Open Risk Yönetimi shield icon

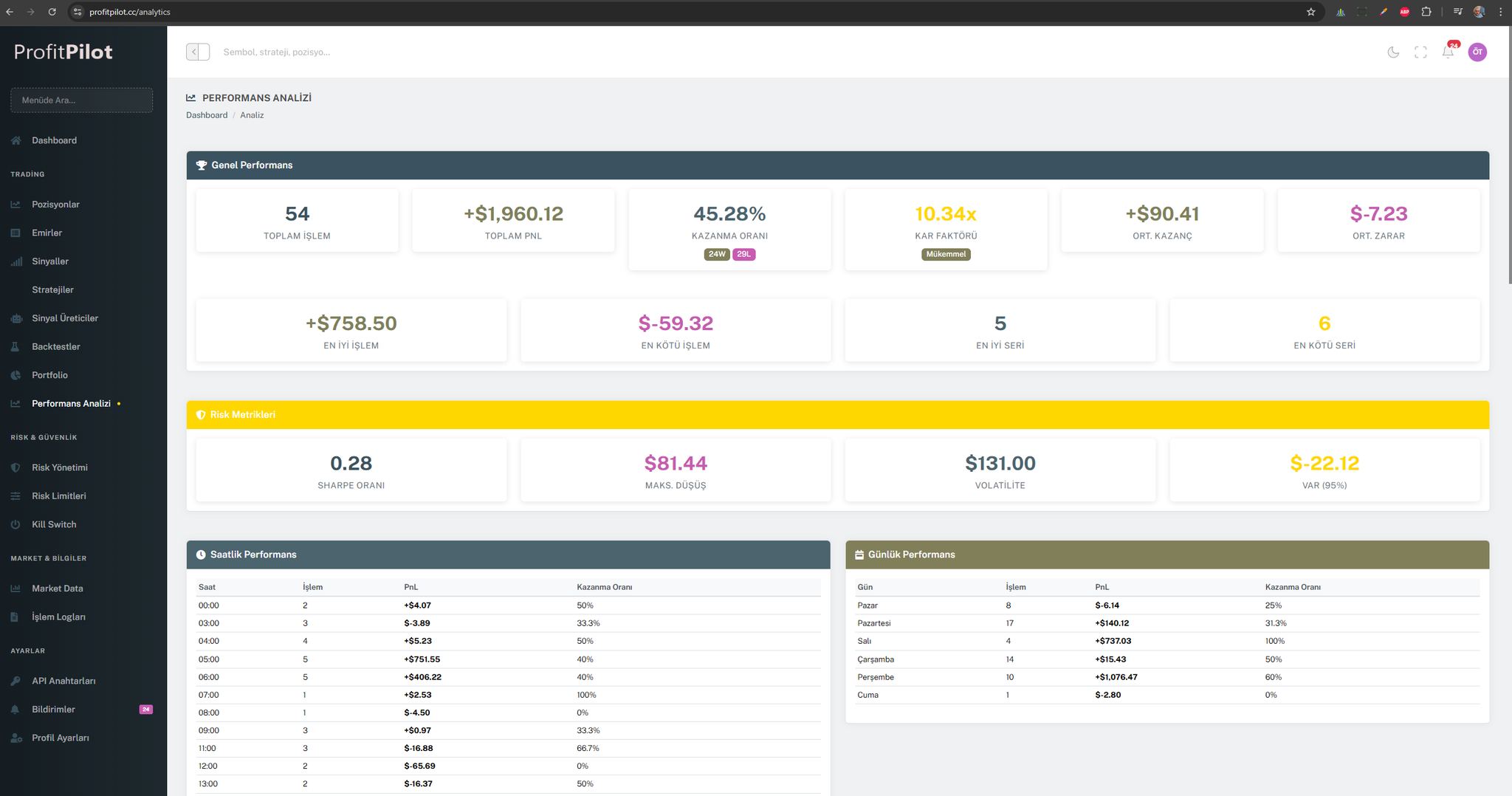16,467
